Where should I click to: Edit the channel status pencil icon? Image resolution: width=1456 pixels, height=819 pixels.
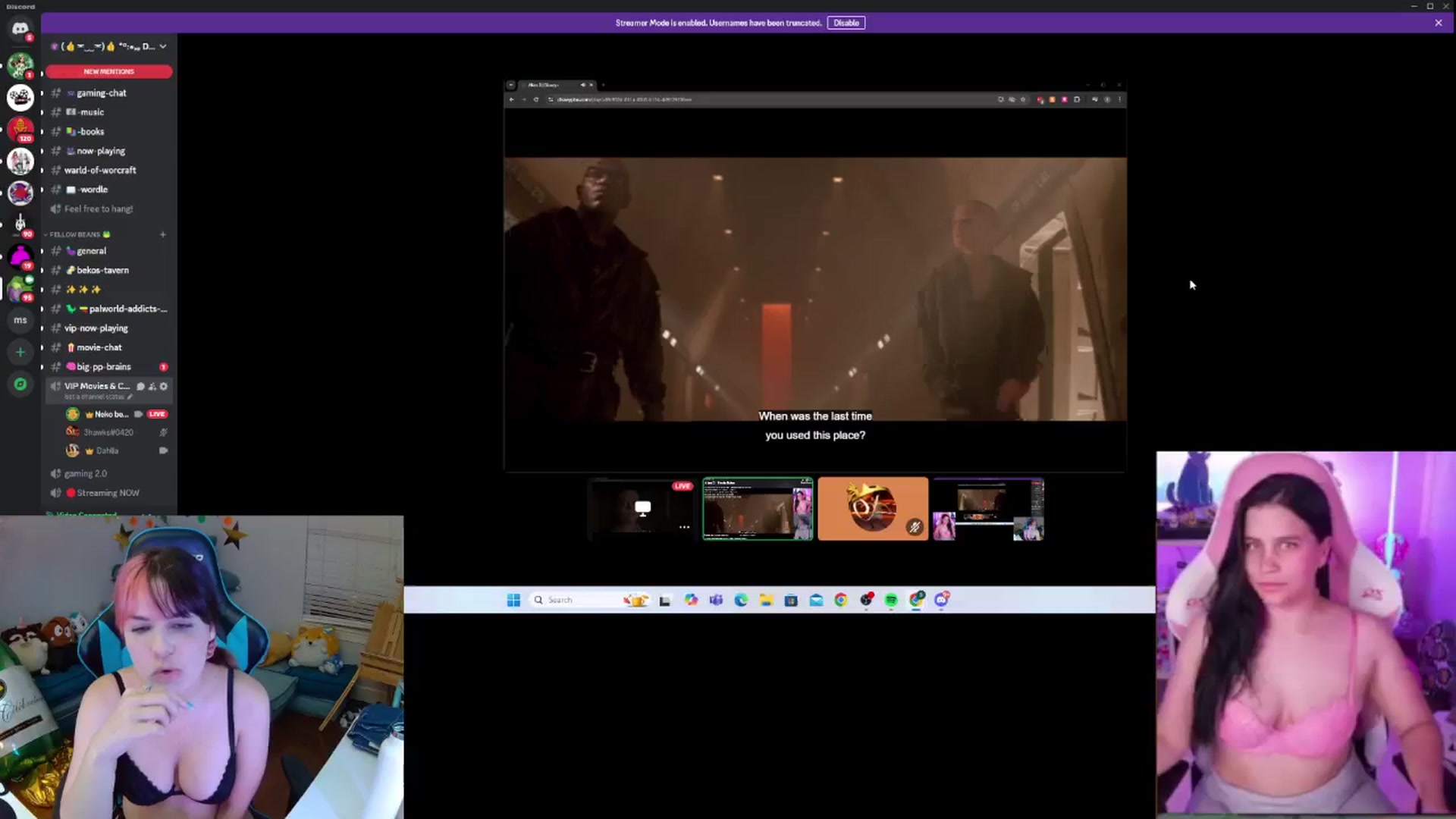(130, 397)
